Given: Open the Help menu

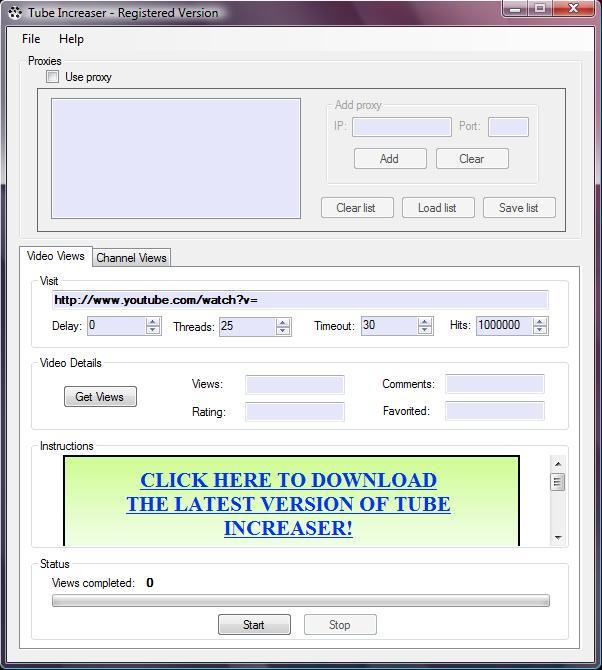Looking at the screenshot, I should pyautogui.click(x=71, y=39).
